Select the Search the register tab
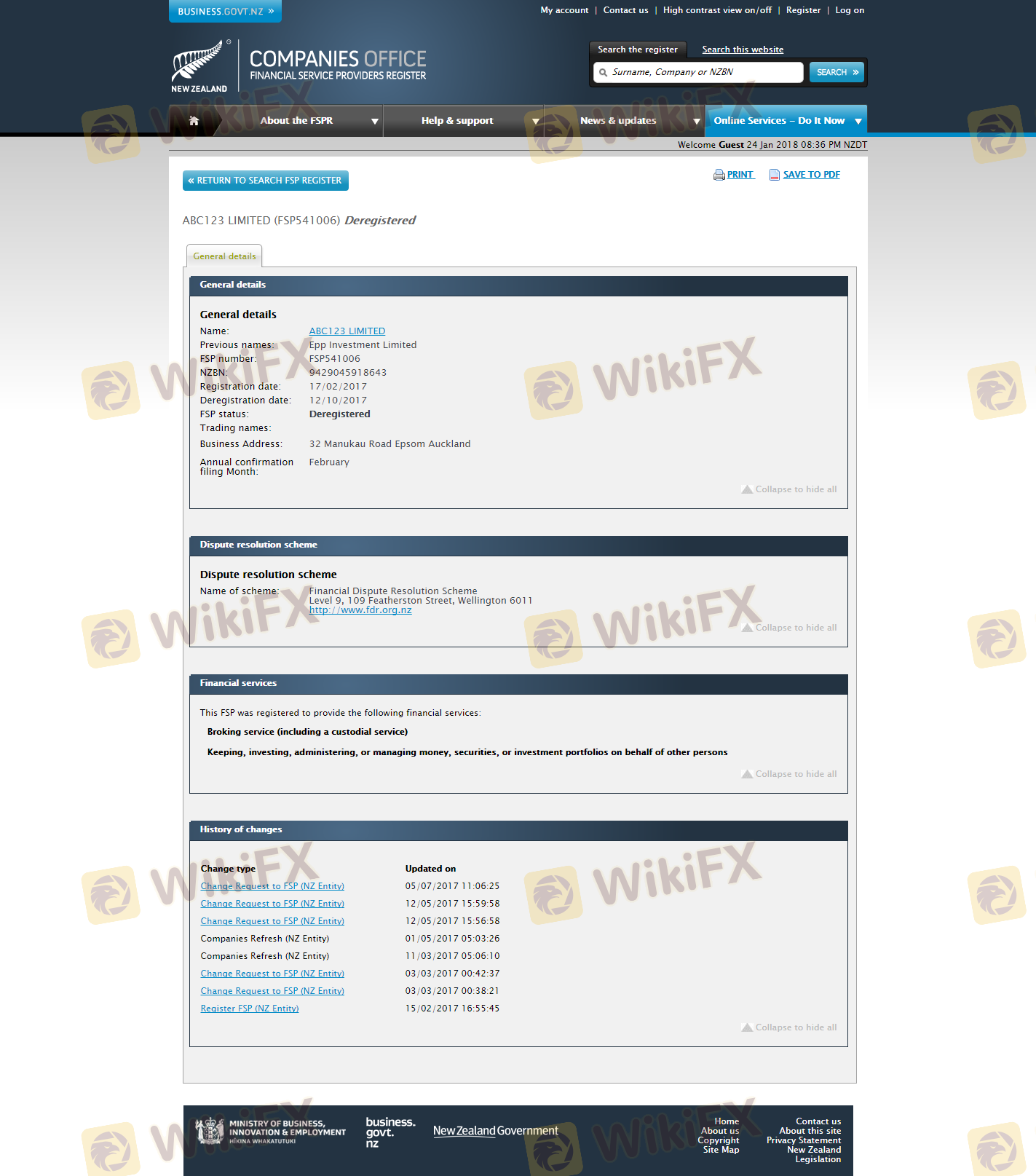This screenshot has height=1176, width=1036. tap(638, 50)
